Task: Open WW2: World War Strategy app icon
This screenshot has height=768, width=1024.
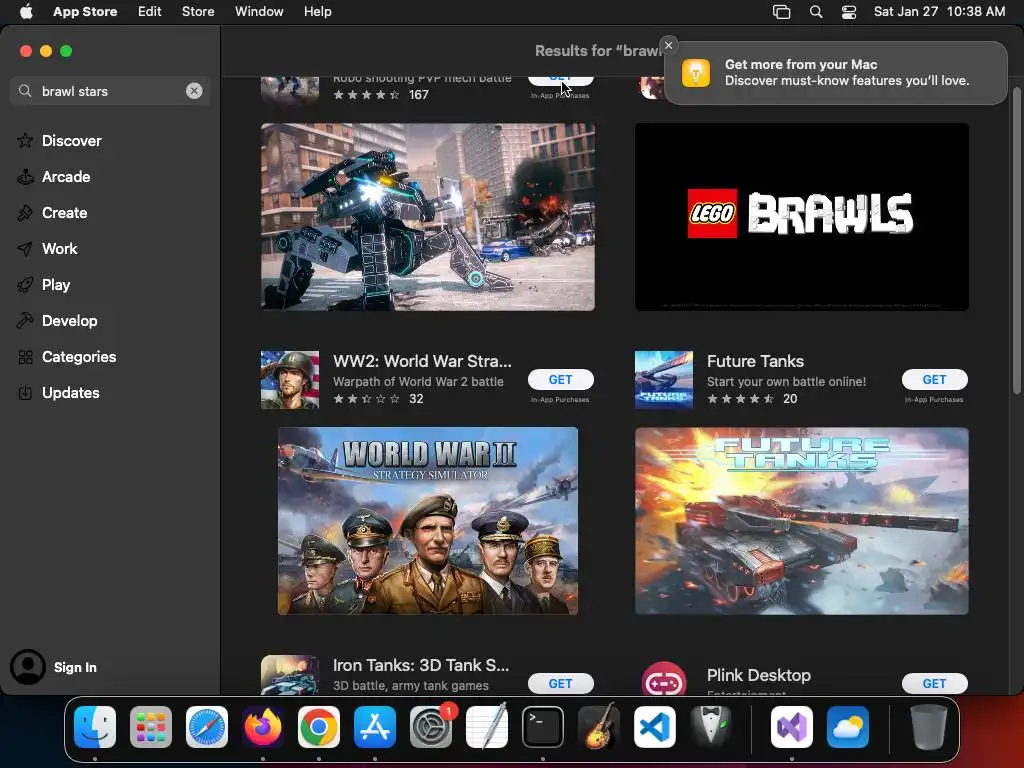Action: coord(290,379)
